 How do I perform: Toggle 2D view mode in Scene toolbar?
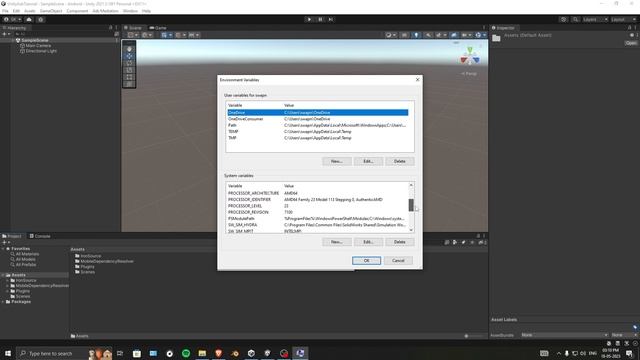(x=404, y=35)
